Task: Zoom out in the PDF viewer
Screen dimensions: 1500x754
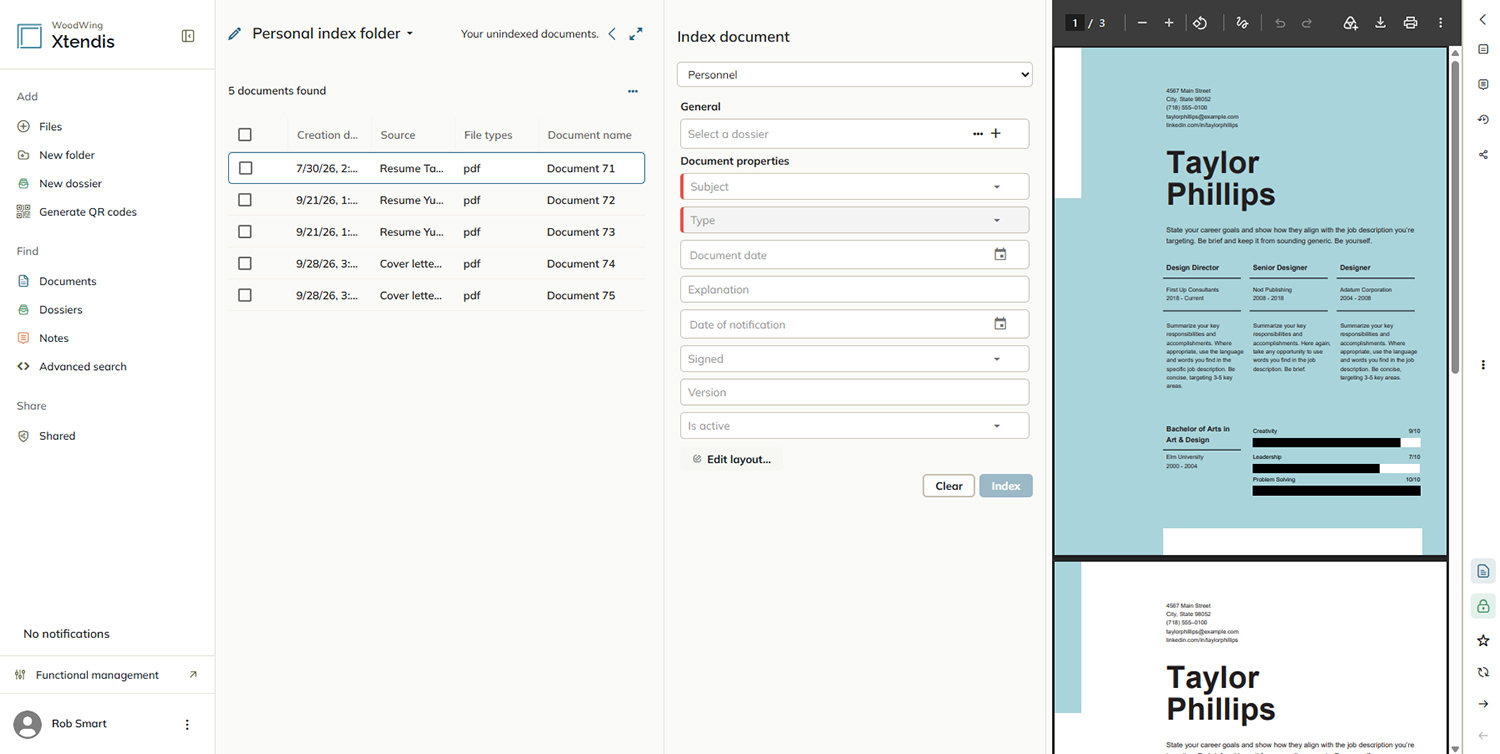Action: [x=1142, y=23]
